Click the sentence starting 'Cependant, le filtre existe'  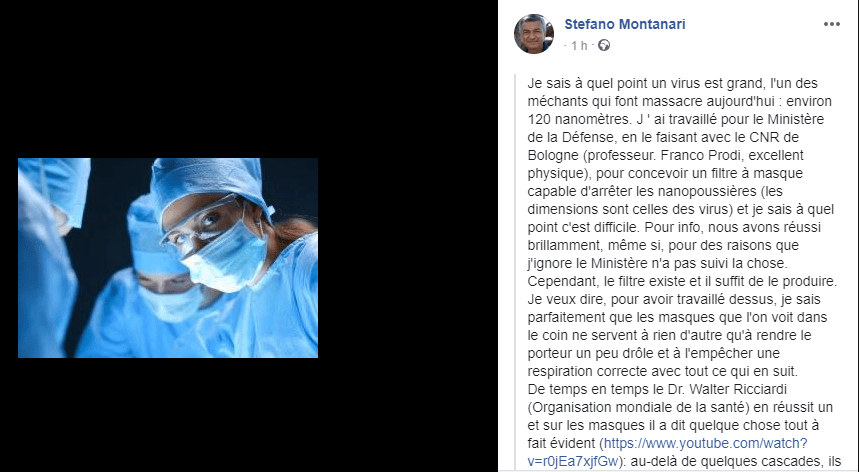[x=683, y=281]
